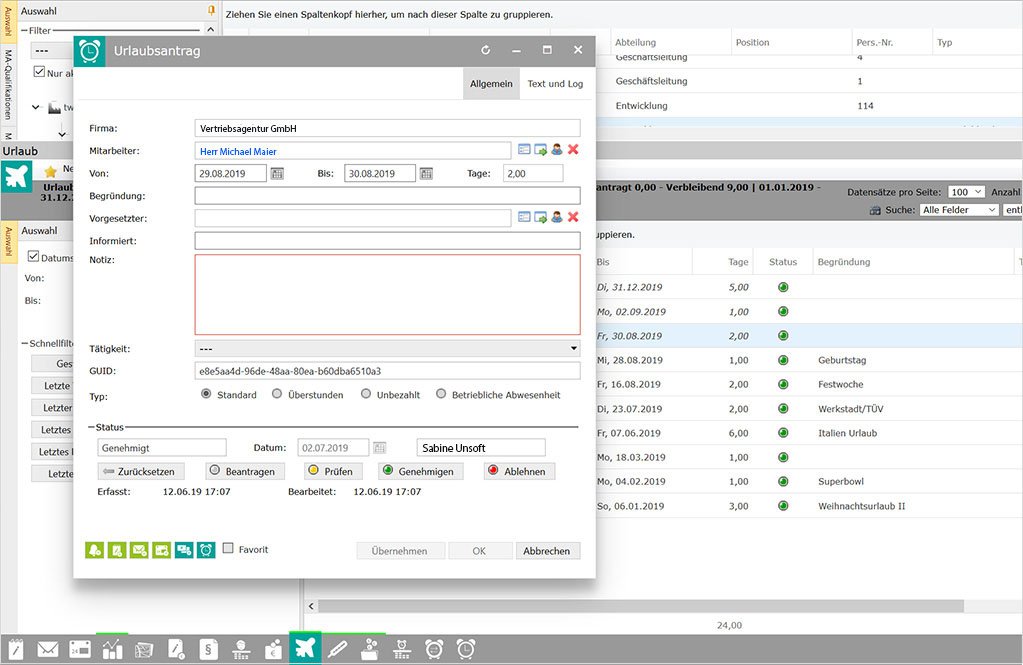This screenshot has height=665, width=1023.
Task: Open the calendar picker for Von date
Action: pyautogui.click(x=277, y=174)
